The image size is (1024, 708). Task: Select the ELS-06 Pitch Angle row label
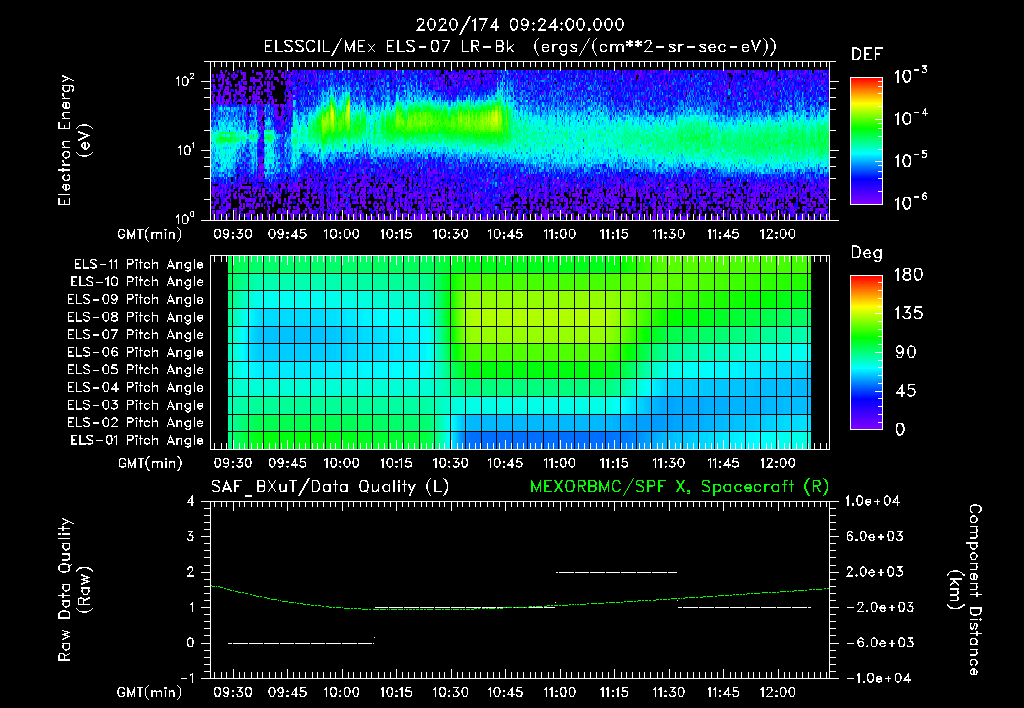136,352
